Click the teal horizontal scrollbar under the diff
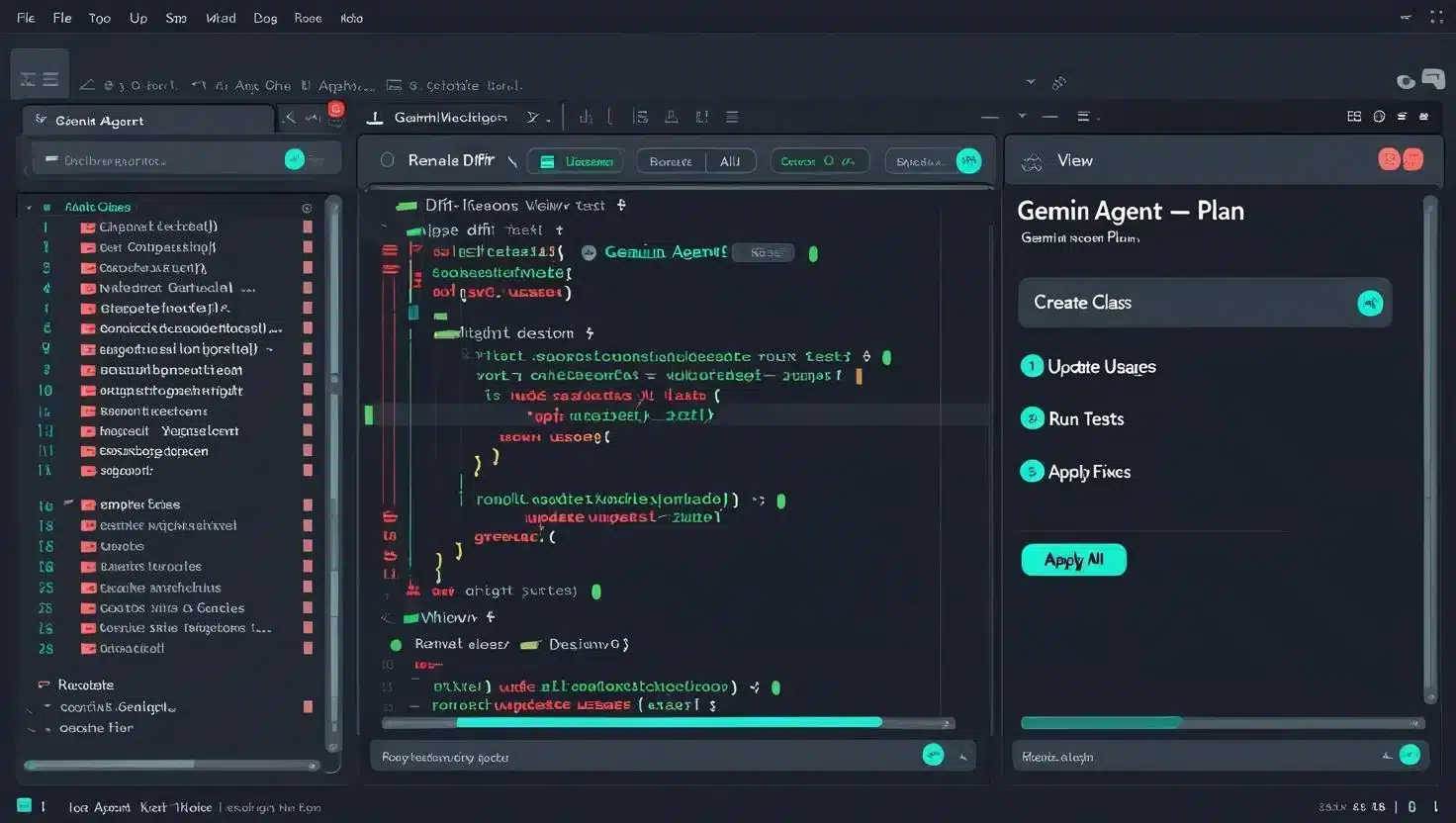Screen dimensions: 1456x823 [669, 722]
